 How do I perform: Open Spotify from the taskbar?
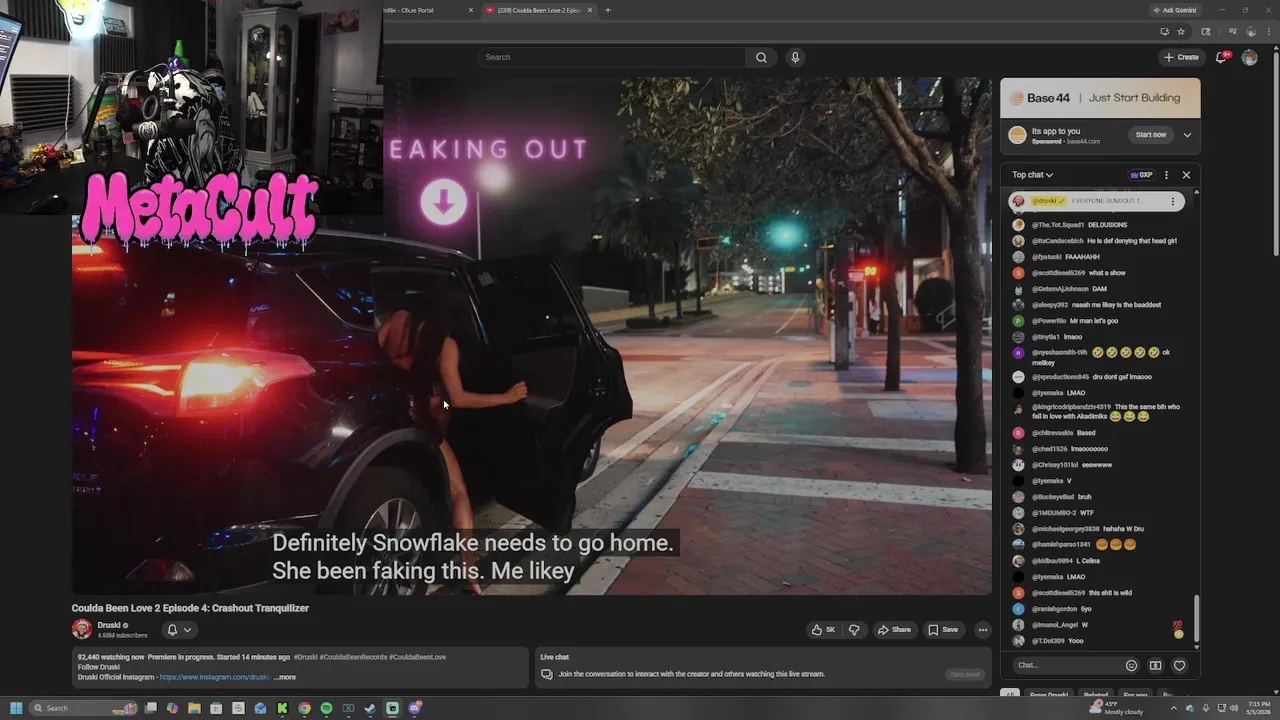pos(326,708)
